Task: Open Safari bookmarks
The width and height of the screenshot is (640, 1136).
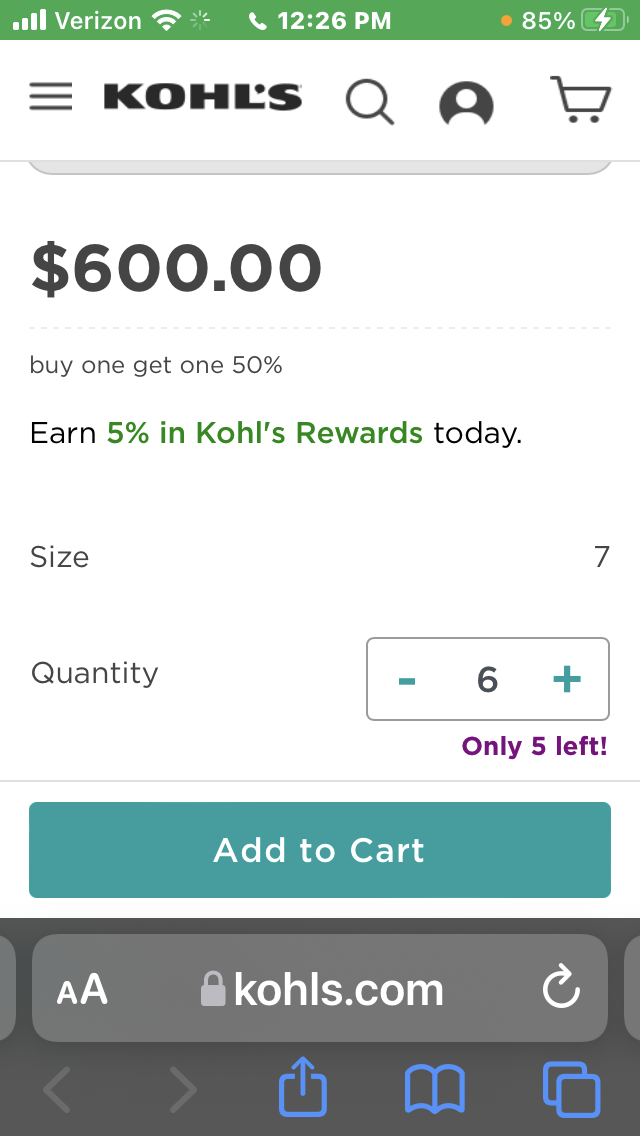Action: click(x=434, y=1089)
